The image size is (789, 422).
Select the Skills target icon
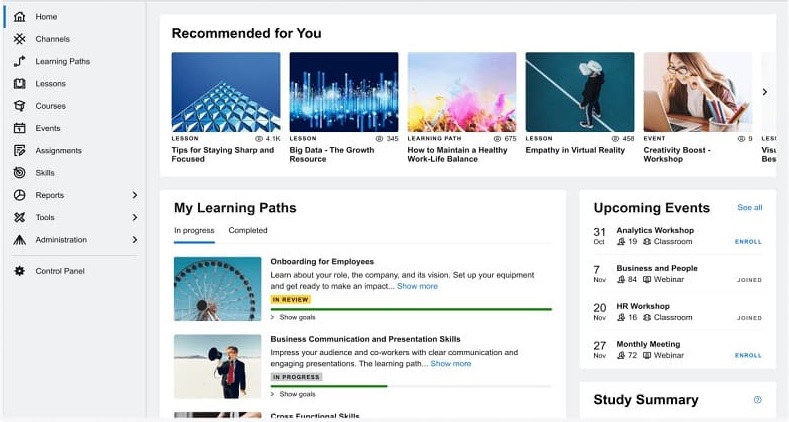point(19,173)
